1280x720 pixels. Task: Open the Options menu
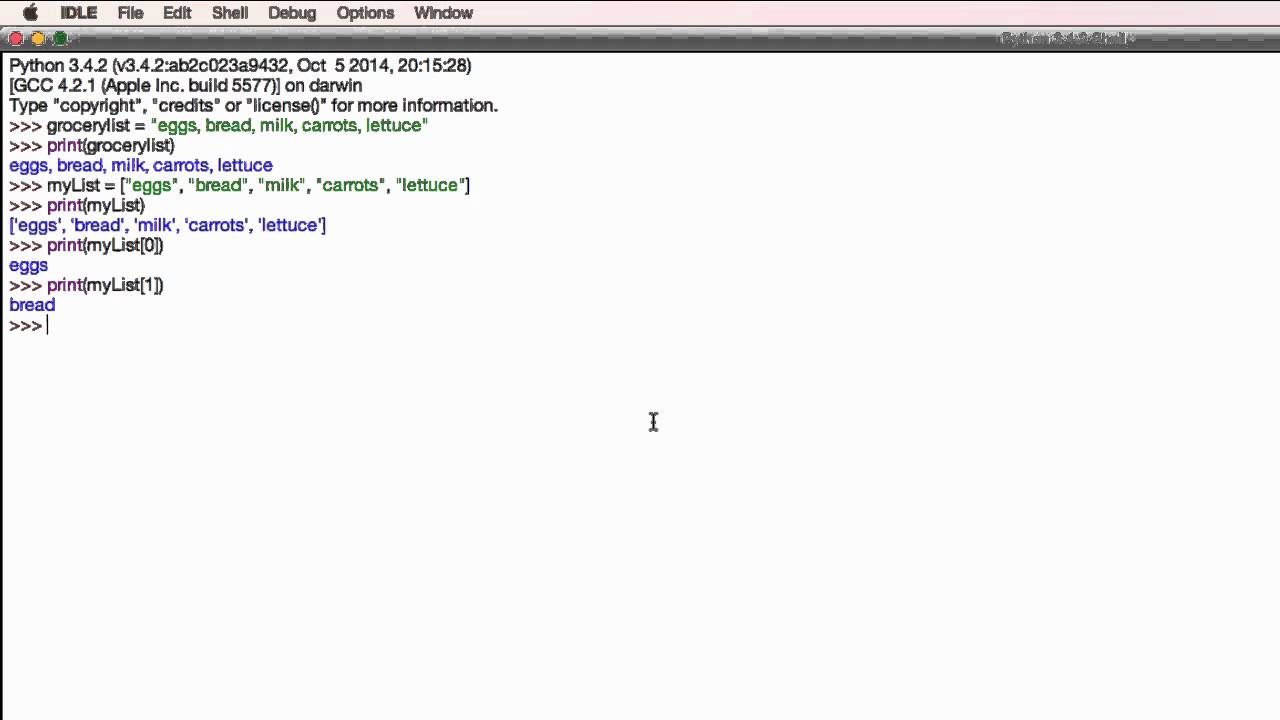point(365,13)
